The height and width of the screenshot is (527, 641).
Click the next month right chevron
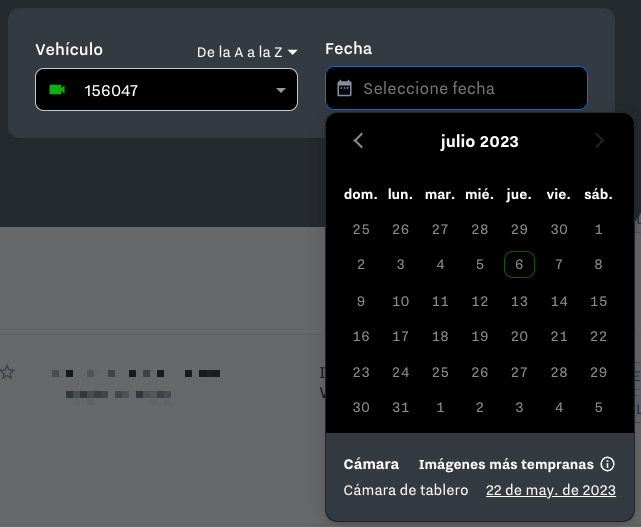(600, 141)
